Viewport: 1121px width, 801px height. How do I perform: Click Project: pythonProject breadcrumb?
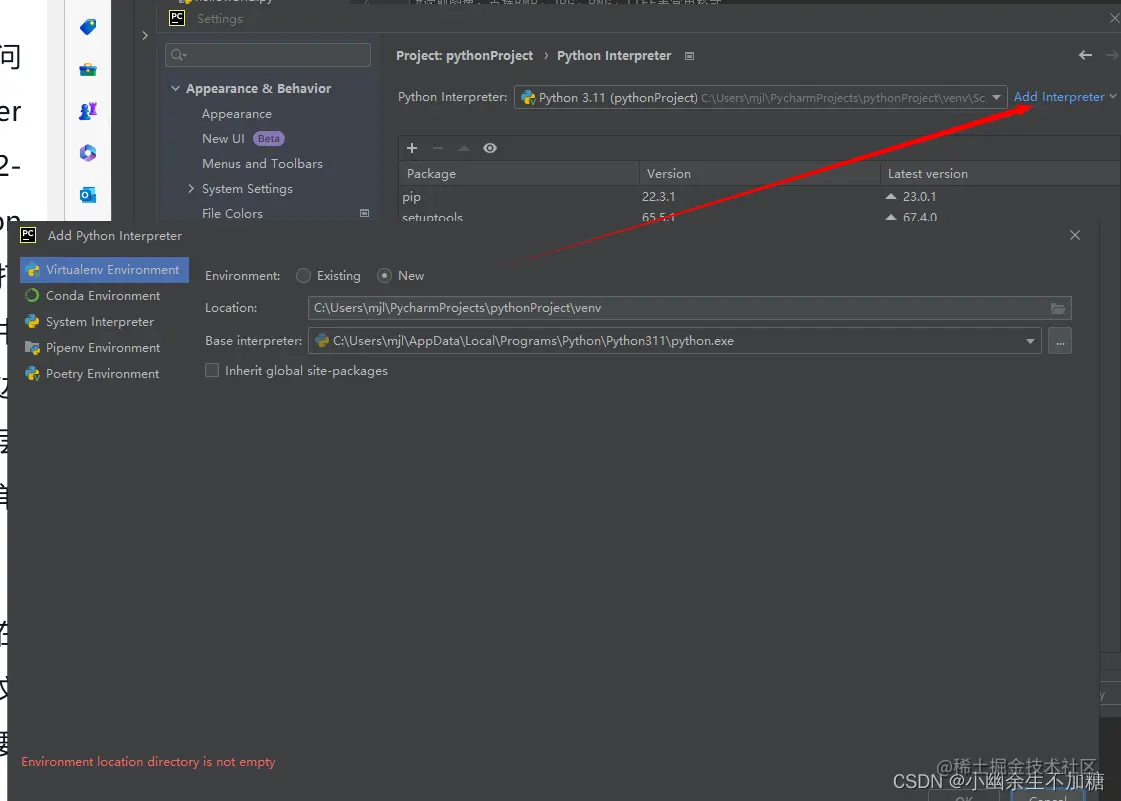[x=464, y=56]
